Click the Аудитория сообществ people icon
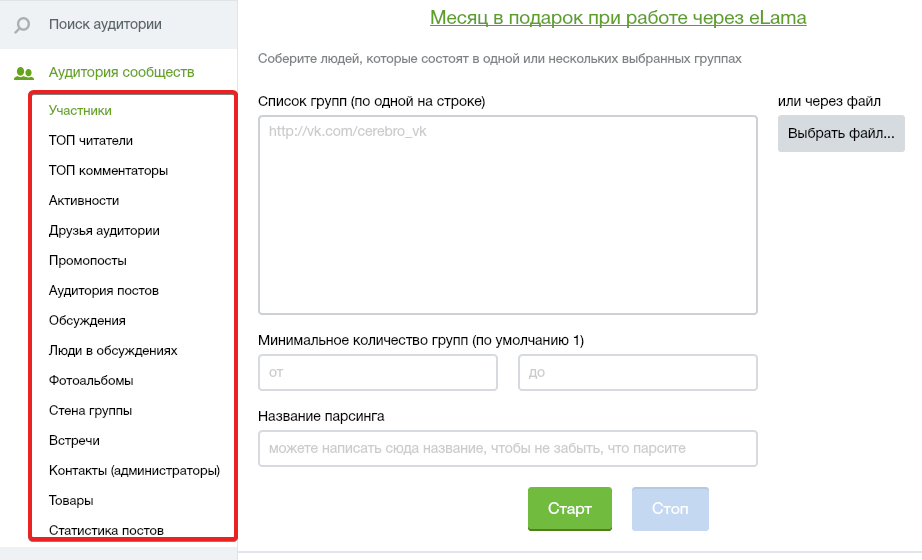 24,73
